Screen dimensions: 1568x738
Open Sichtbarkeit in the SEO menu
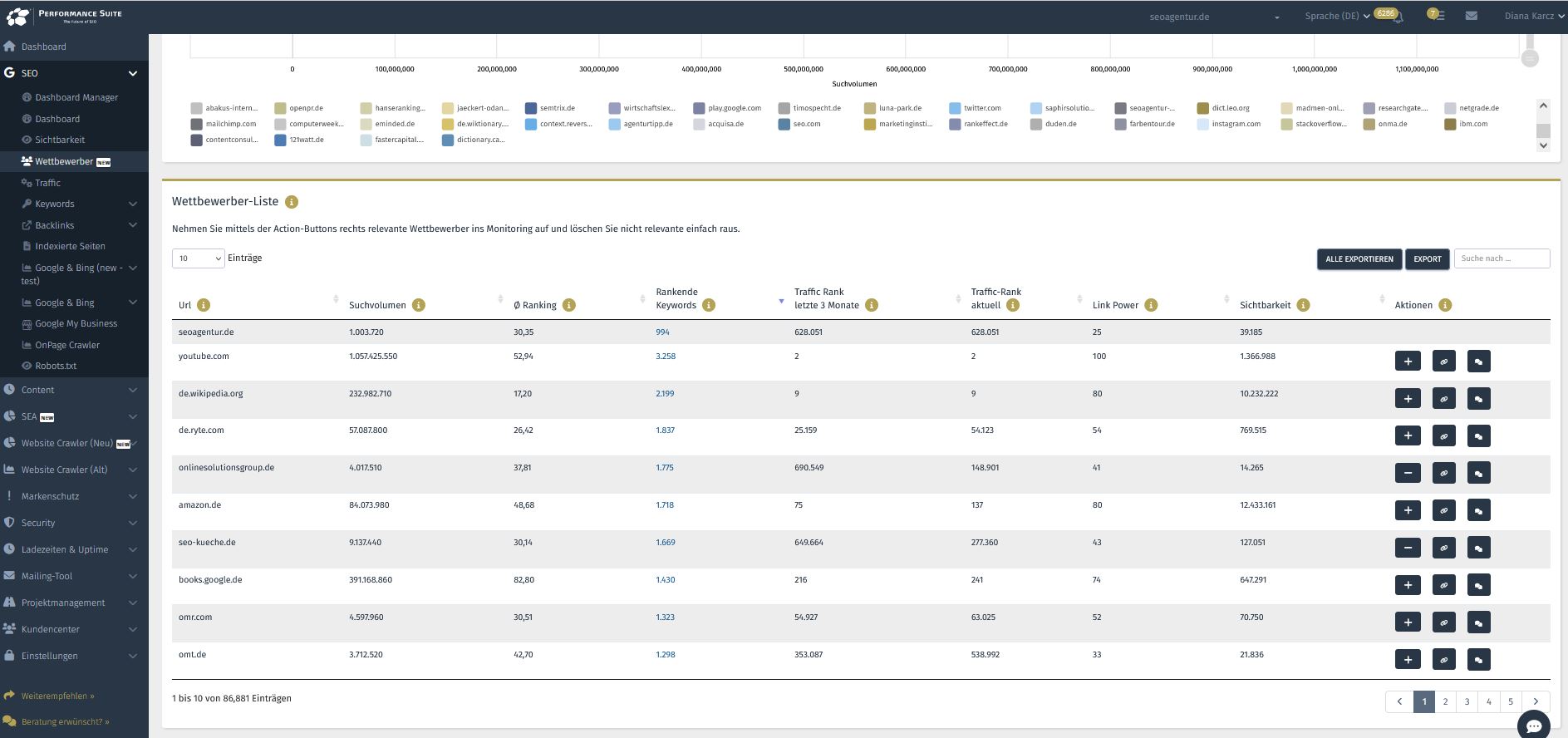click(60, 140)
